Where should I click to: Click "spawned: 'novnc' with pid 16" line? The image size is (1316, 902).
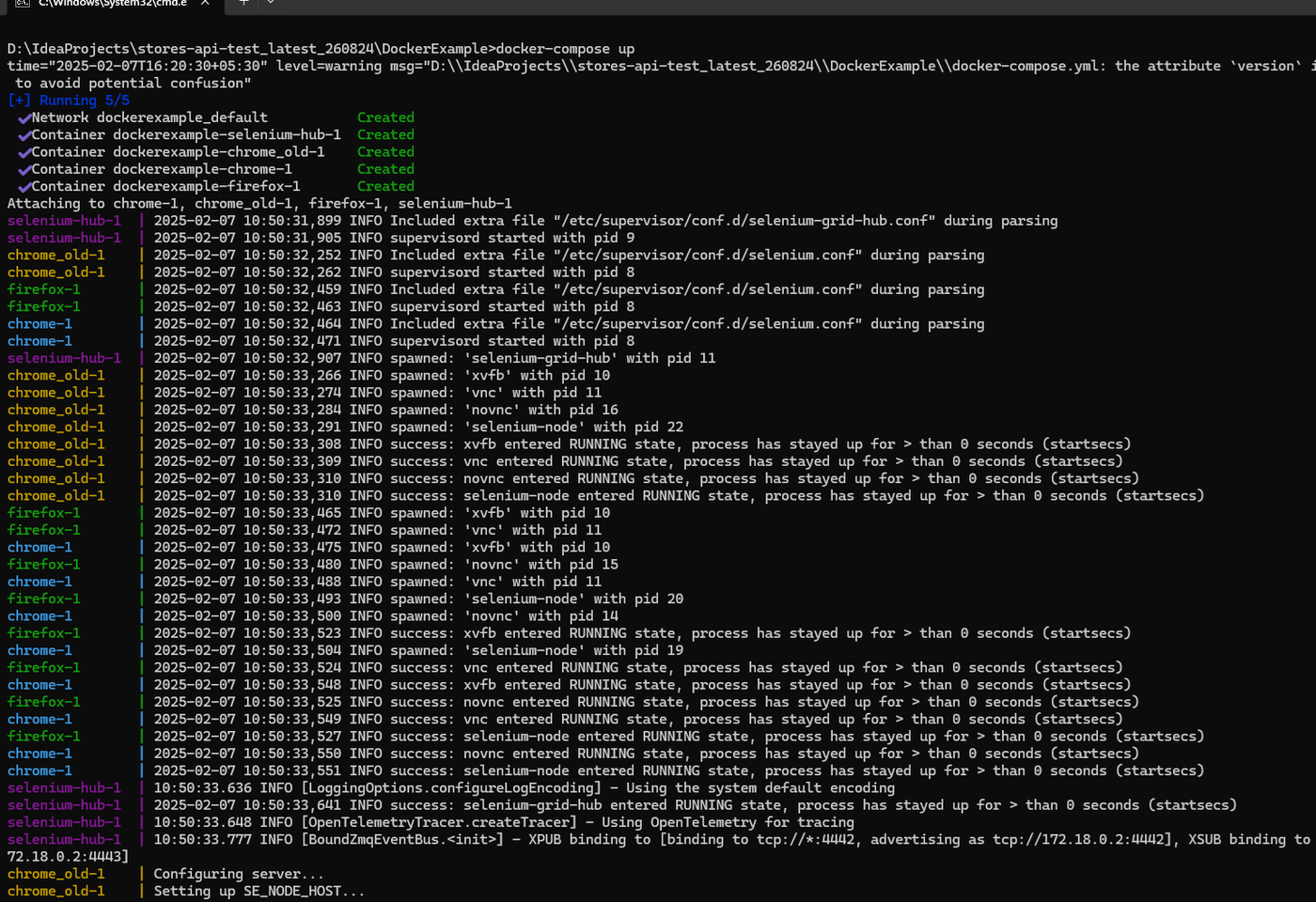(505, 410)
